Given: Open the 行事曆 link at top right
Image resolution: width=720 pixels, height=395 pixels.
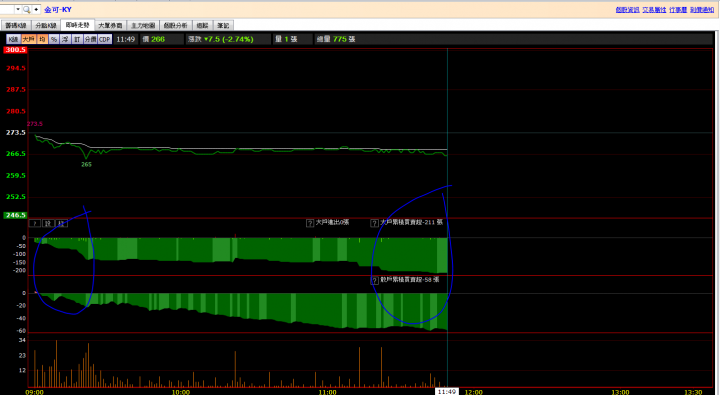Looking at the screenshot, I should coord(678,10).
